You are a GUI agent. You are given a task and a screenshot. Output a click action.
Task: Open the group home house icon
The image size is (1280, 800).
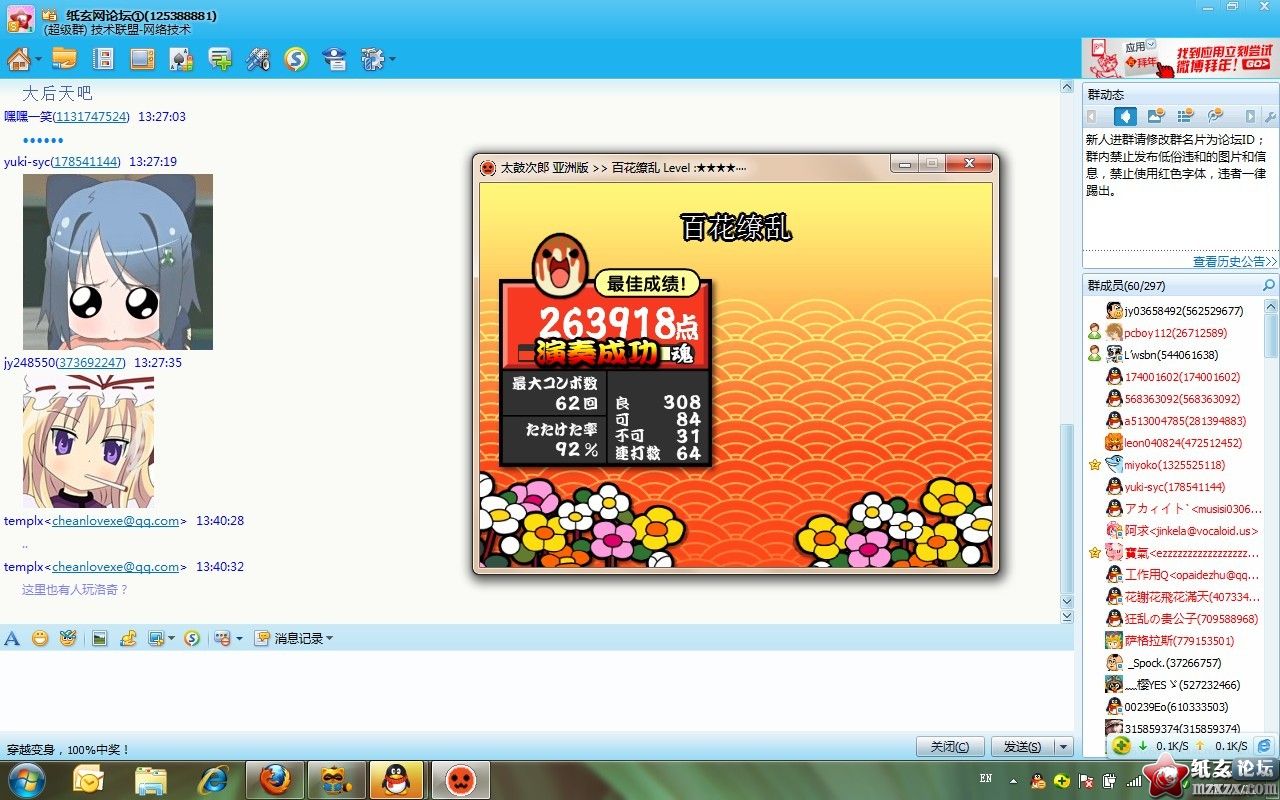click(18, 59)
